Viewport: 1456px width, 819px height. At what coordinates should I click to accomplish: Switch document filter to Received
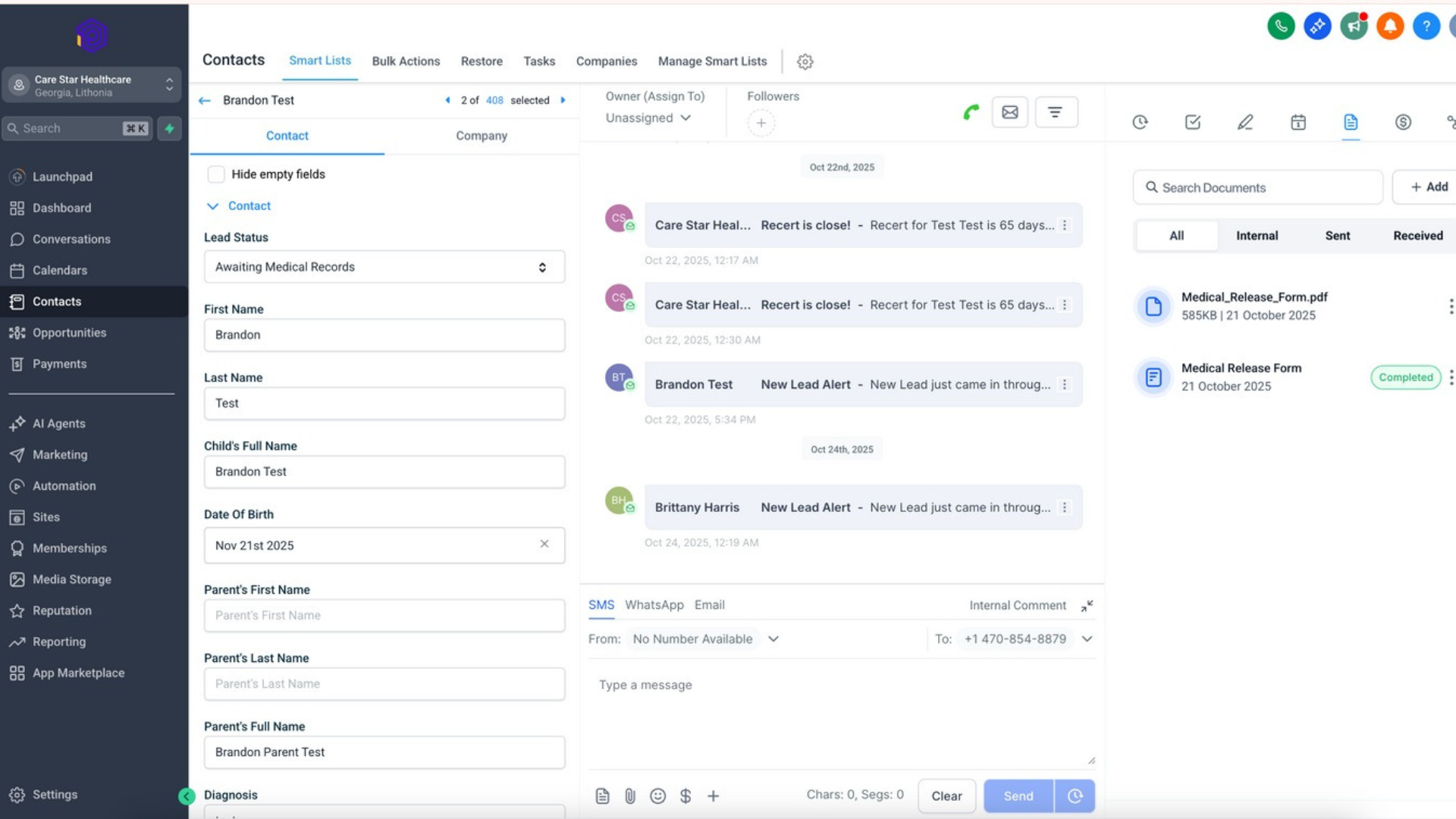(x=1417, y=235)
